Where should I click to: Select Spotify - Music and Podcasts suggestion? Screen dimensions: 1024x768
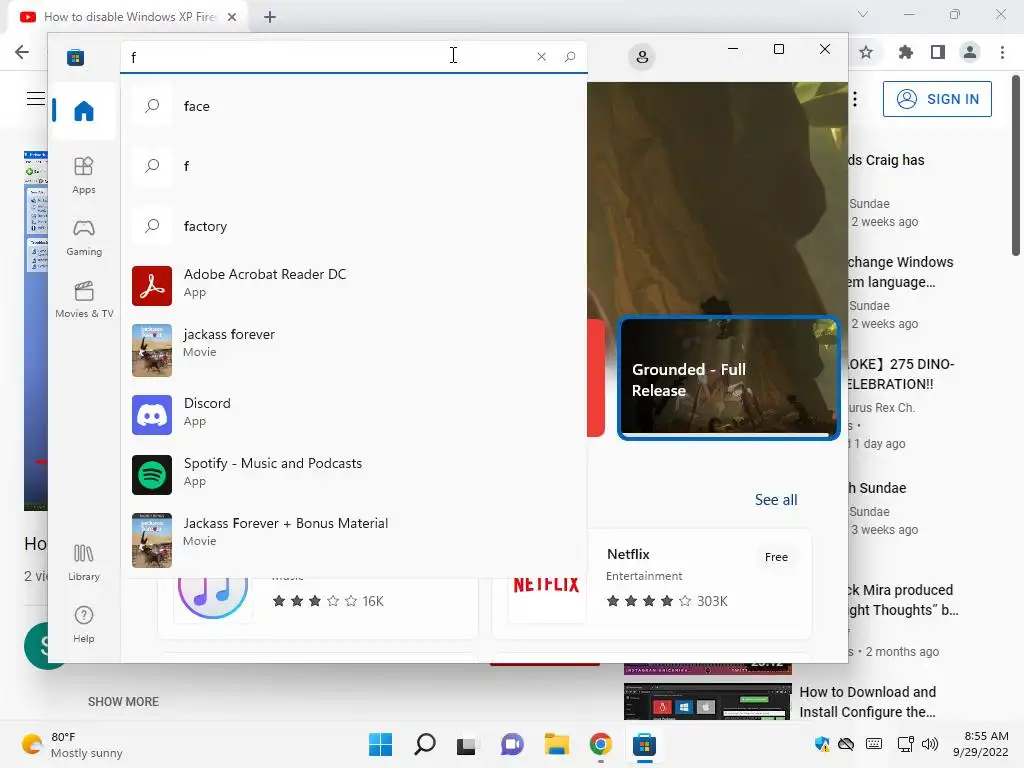click(x=353, y=474)
